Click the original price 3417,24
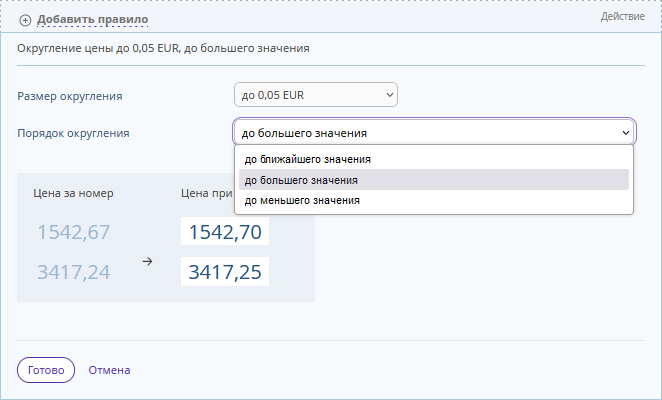Viewport: 662px width, 400px height. tap(74, 272)
